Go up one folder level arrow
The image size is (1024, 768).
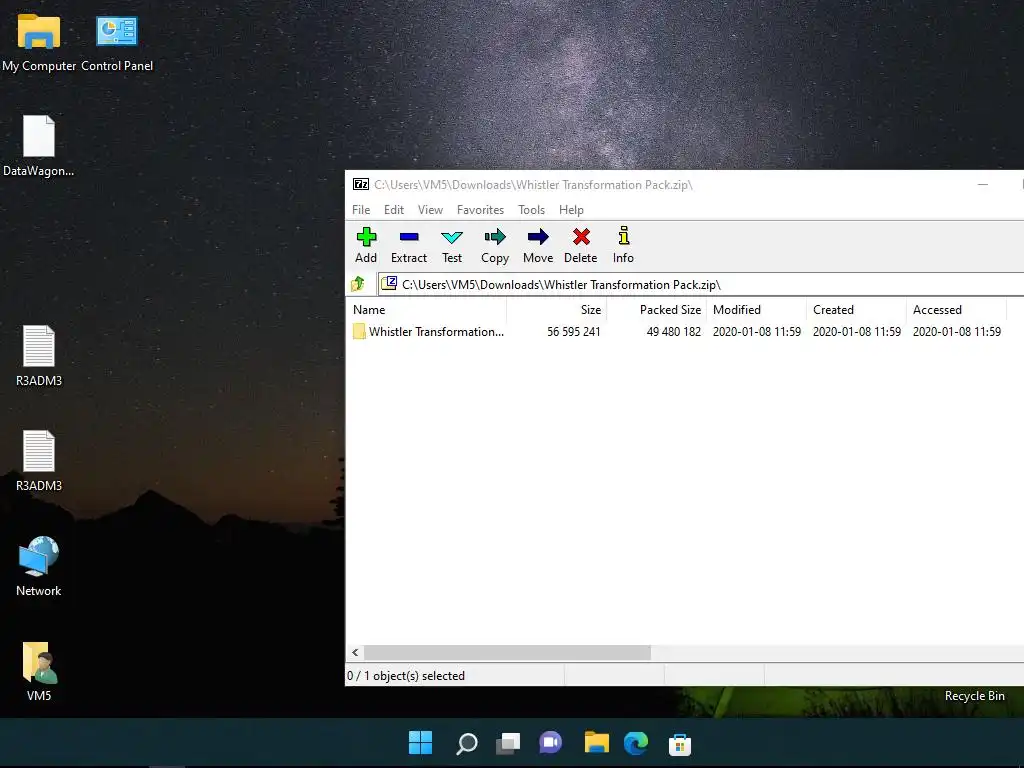pyautogui.click(x=358, y=284)
